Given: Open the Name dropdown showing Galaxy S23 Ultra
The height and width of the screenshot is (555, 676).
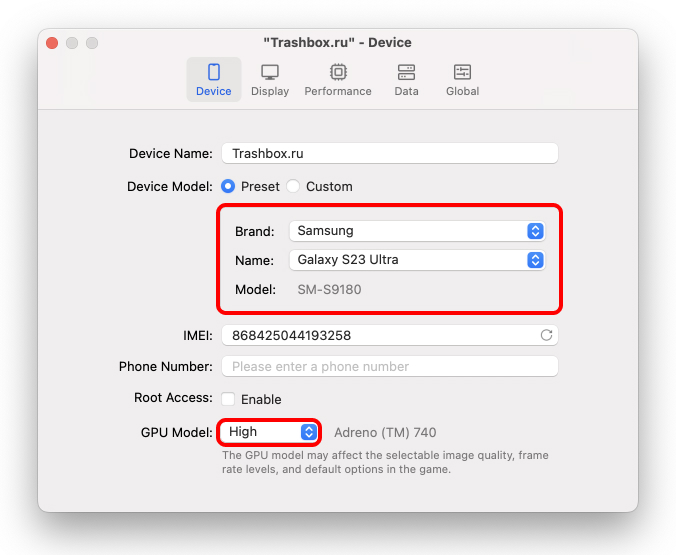Looking at the screenshot, I should (x=417, y=260).
